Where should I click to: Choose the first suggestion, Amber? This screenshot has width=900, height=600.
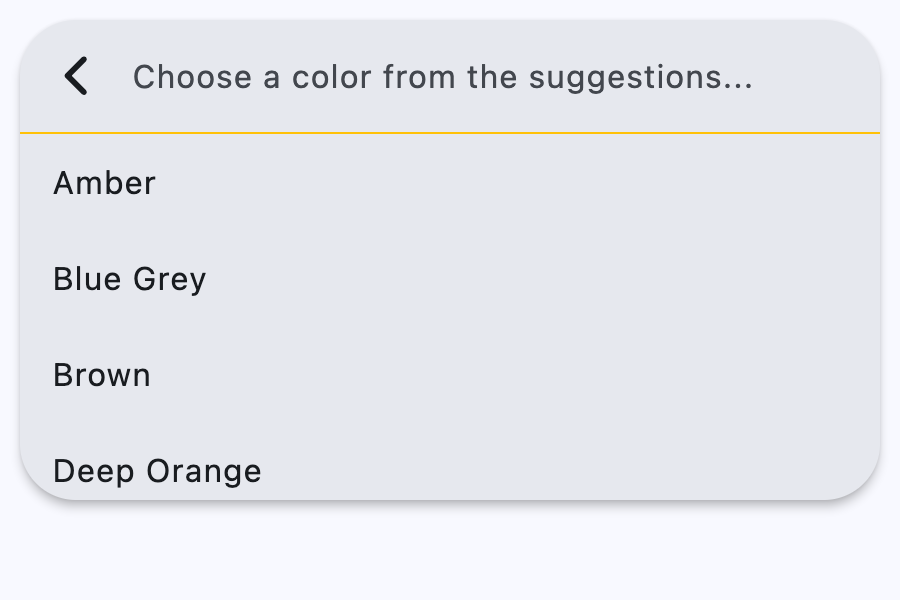tap(105, 183)
